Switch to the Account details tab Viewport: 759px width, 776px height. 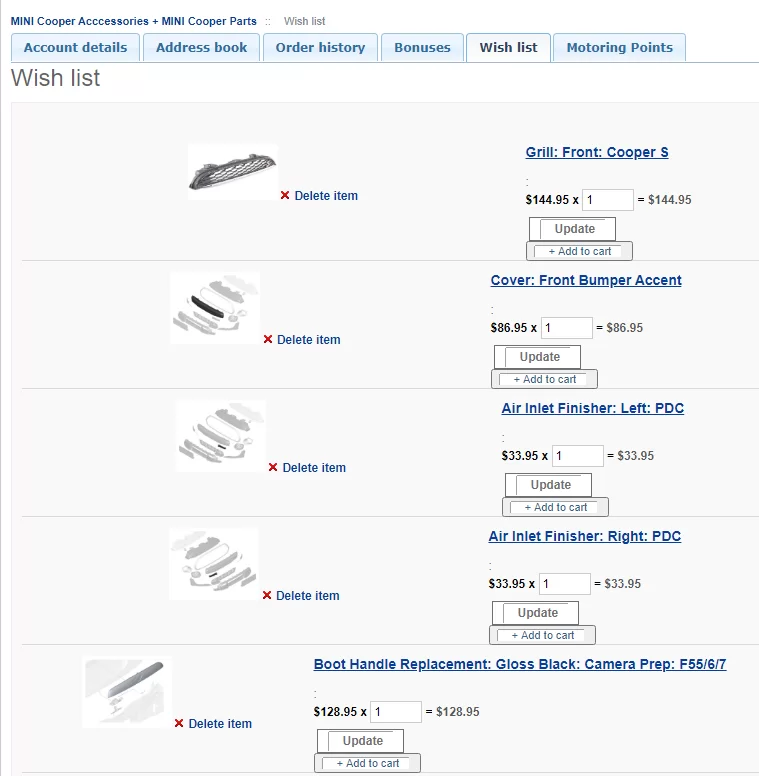click(x=76, y=47)
